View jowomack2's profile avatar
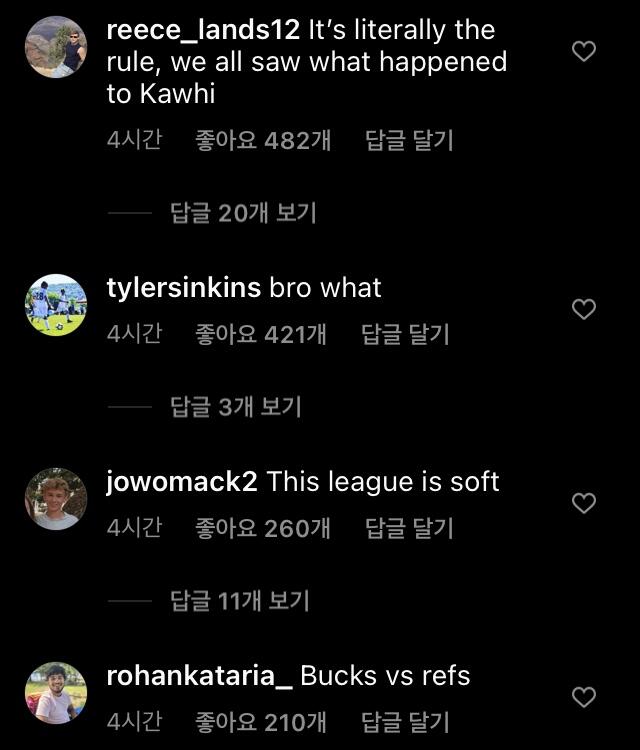 click(56, 499)
